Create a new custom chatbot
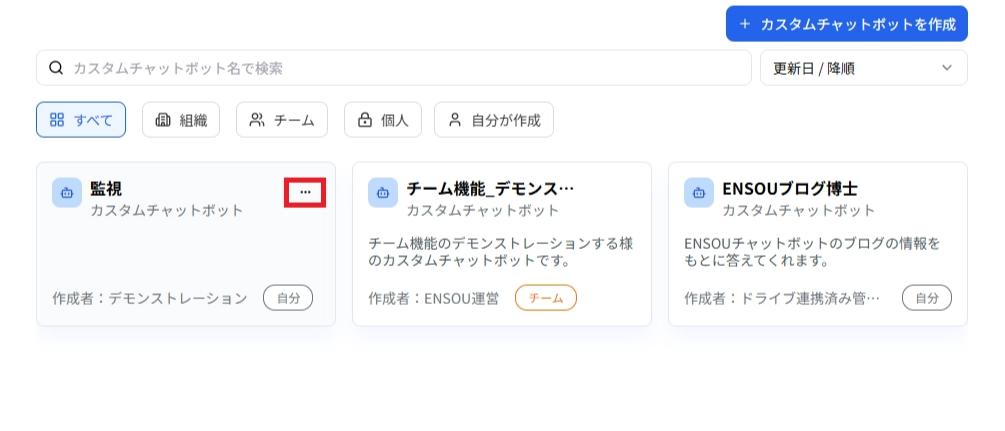 tap(847, 24)
